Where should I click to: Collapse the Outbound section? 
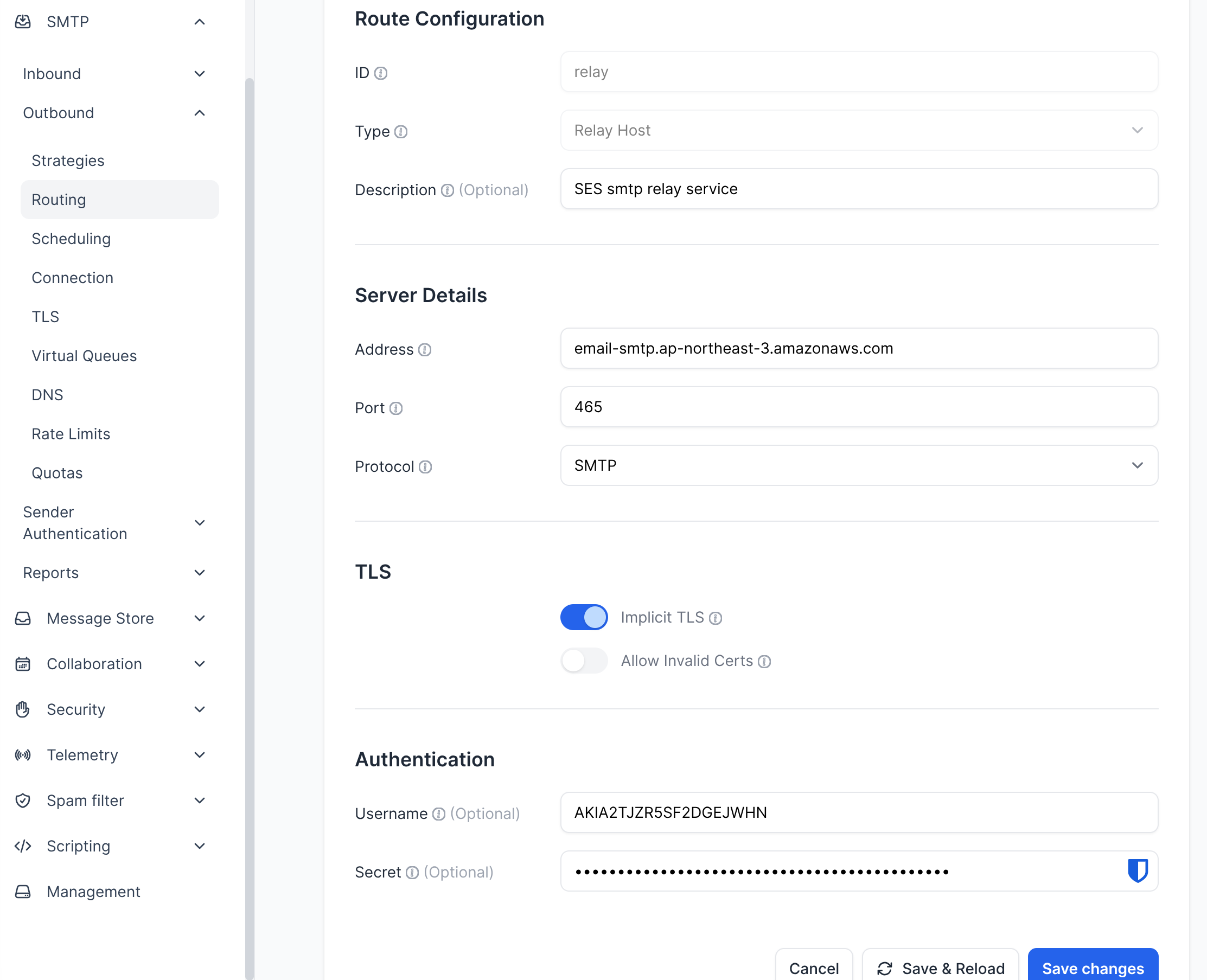coord(199,113)
